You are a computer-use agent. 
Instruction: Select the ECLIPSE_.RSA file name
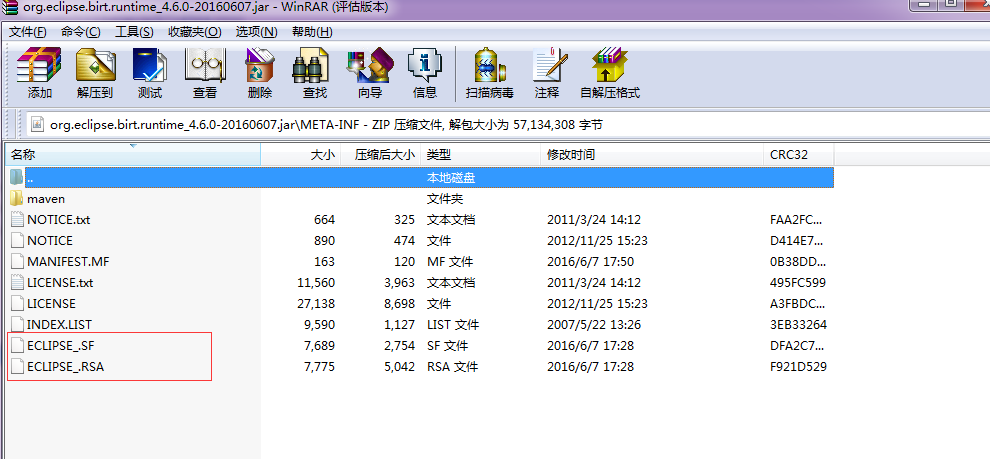tap(66, 367)
